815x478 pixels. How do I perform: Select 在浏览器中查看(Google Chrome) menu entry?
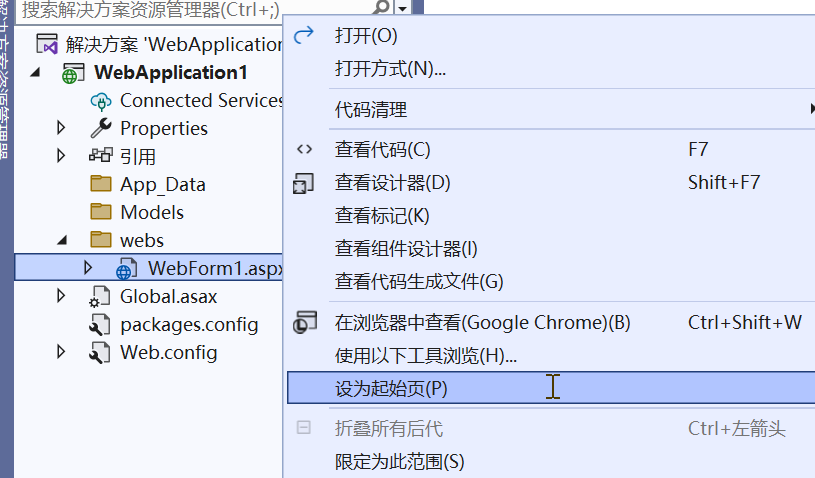pyautogui.click(x=482, y=323)
